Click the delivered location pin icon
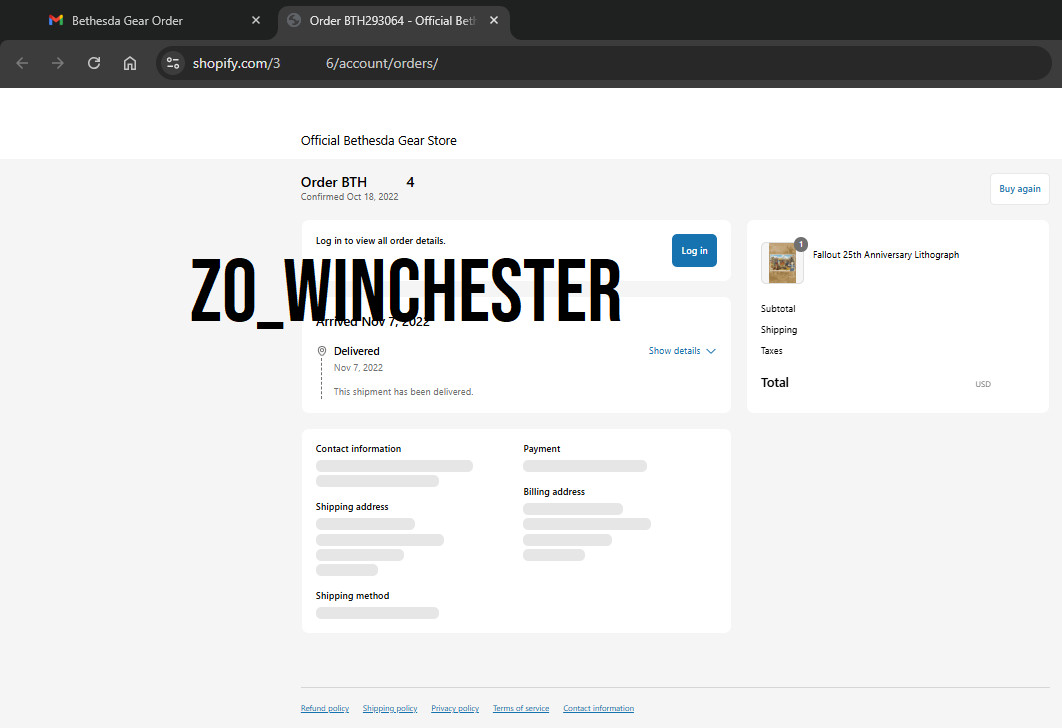 tap(322, 351)
